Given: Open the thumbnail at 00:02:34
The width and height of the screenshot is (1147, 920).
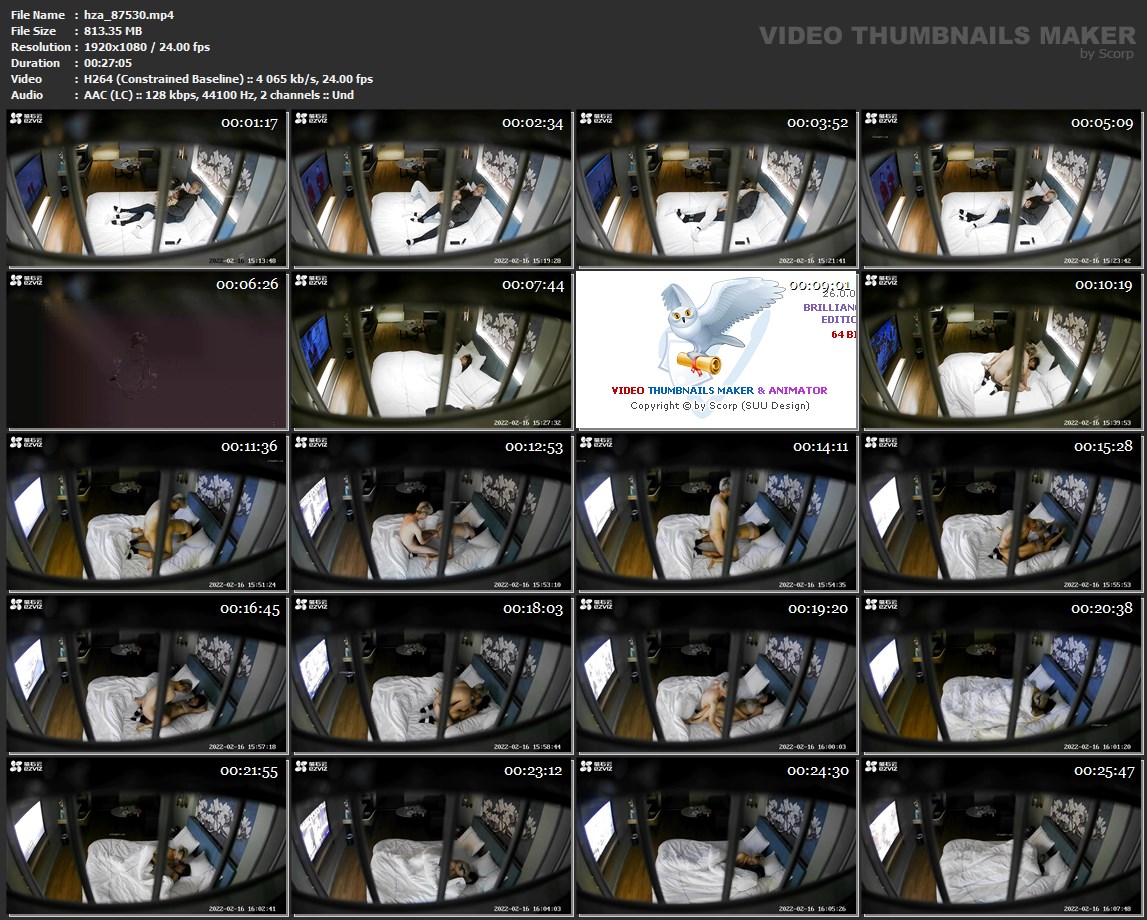Looking at the screenshot, I should 432,189.
